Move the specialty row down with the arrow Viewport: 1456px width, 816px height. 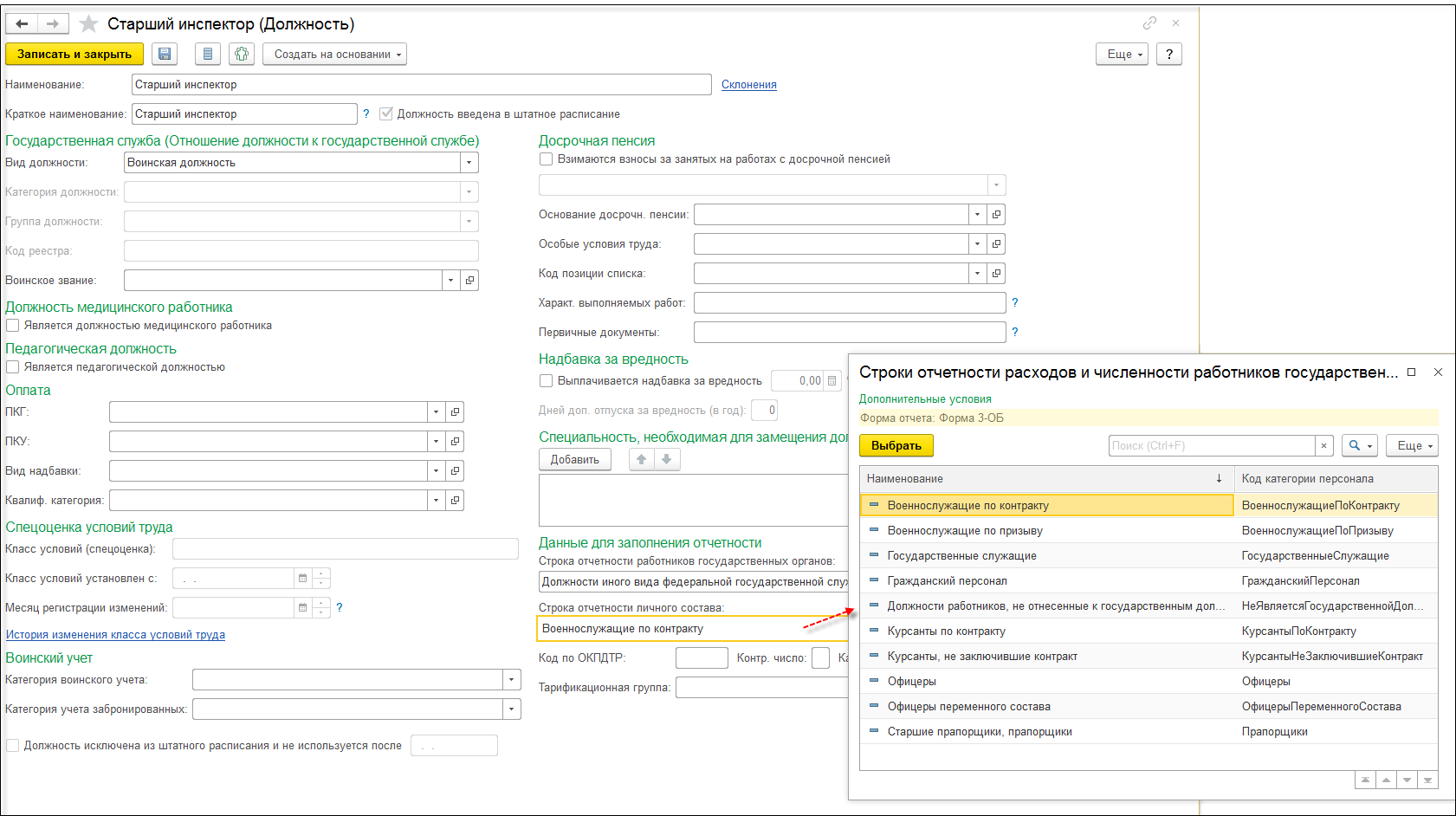[666, 459]
